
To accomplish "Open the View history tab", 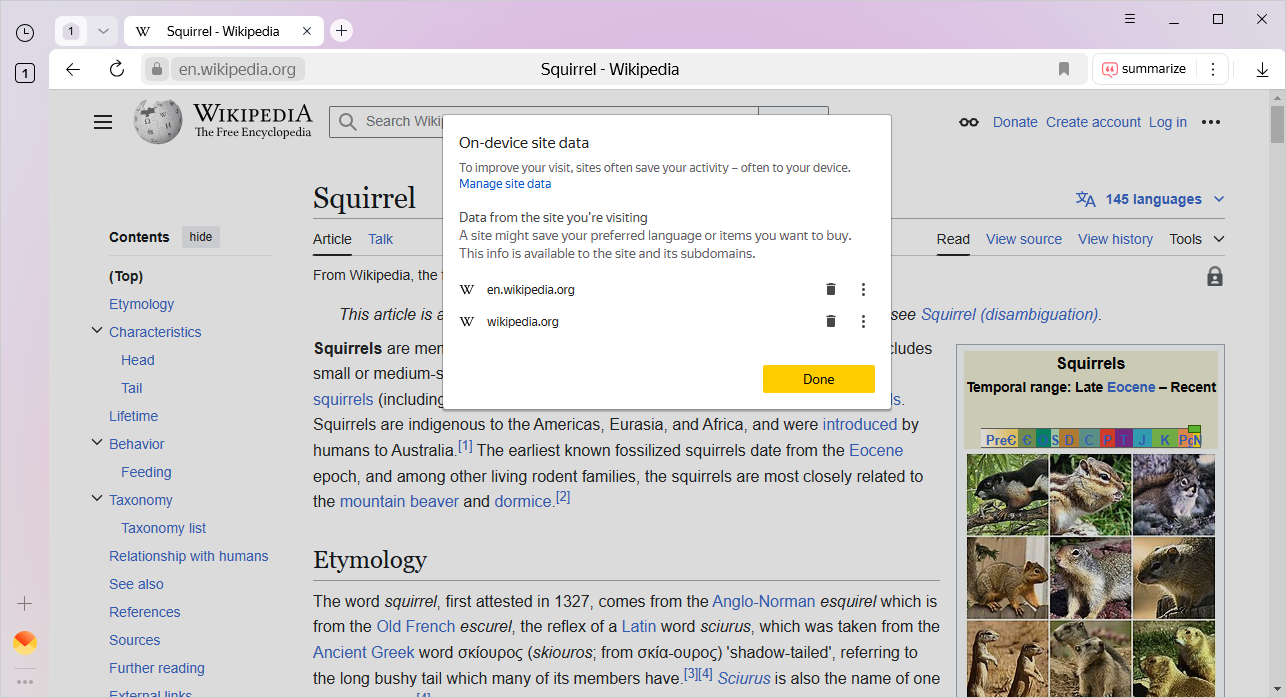I will pyautogui.click(x=1115, y=239).
